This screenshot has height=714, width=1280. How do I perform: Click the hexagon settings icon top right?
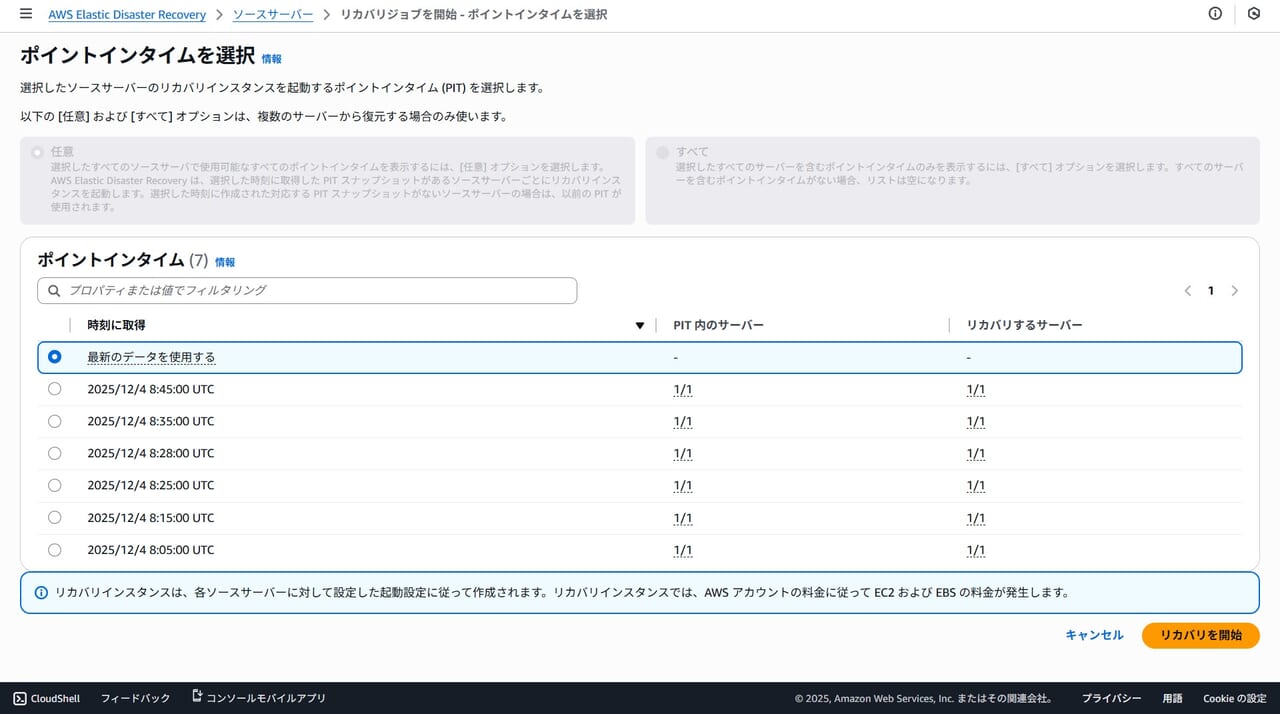(x=1253, y=14)
